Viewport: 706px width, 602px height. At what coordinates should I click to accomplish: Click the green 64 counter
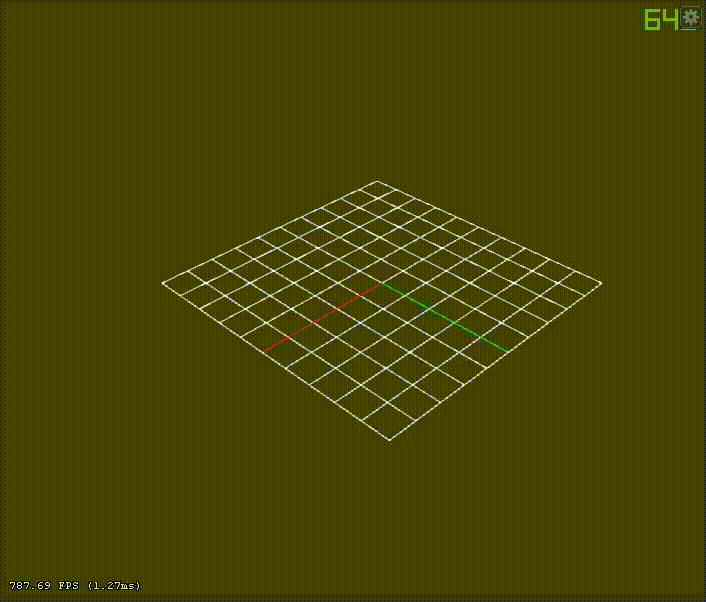661,20
